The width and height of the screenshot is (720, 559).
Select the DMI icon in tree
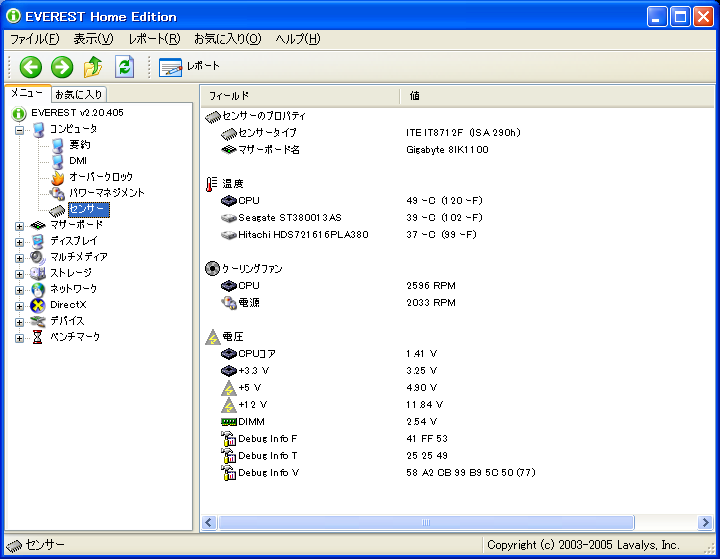pyautogui.click(x=57, y=161)
